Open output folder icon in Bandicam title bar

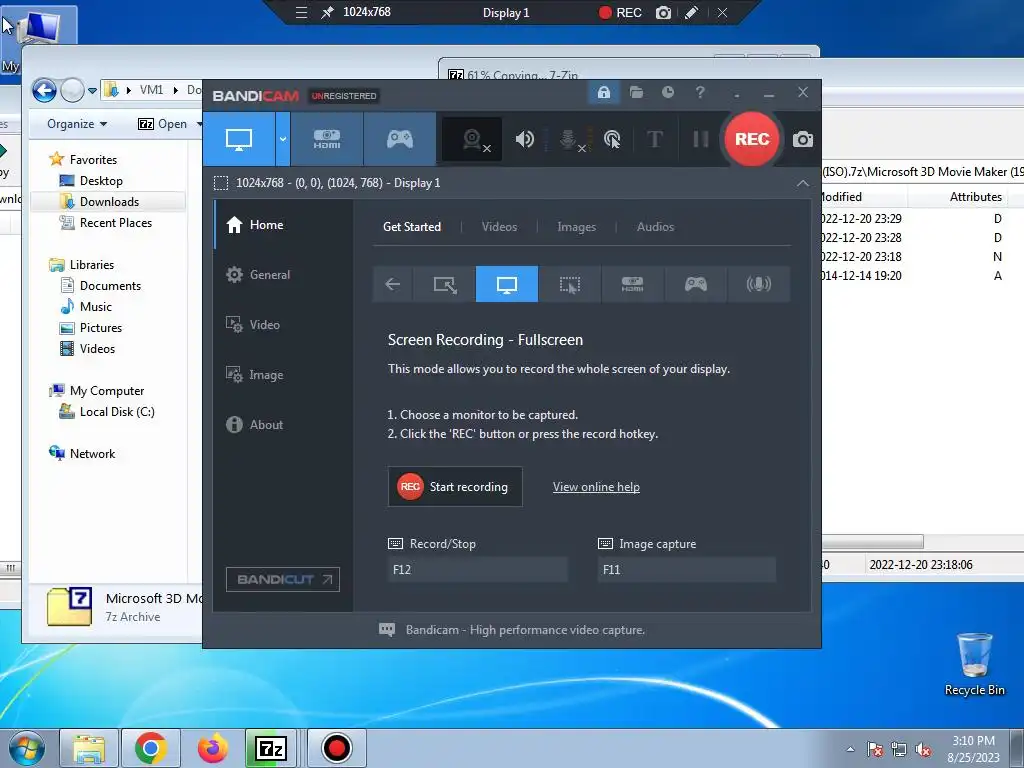pyautogui.click(x=636, y=93)
